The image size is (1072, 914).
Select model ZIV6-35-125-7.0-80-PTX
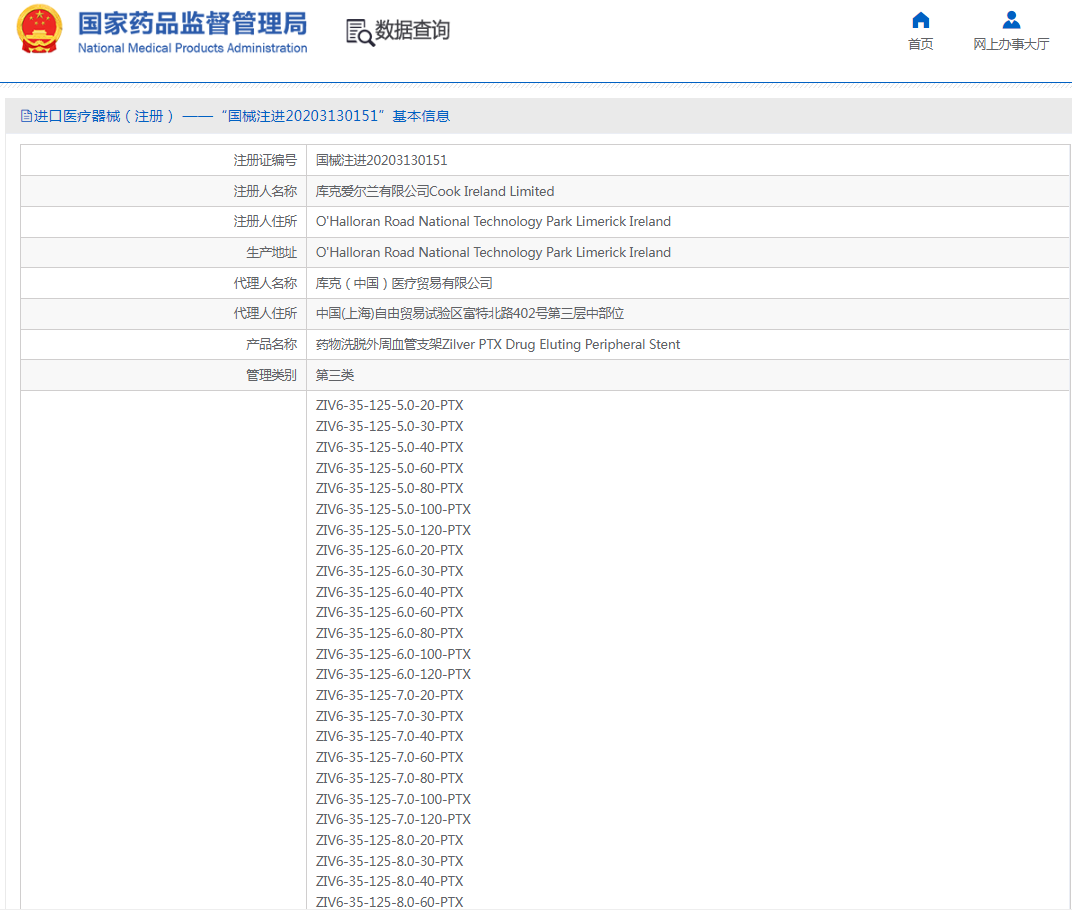point(389,778)
